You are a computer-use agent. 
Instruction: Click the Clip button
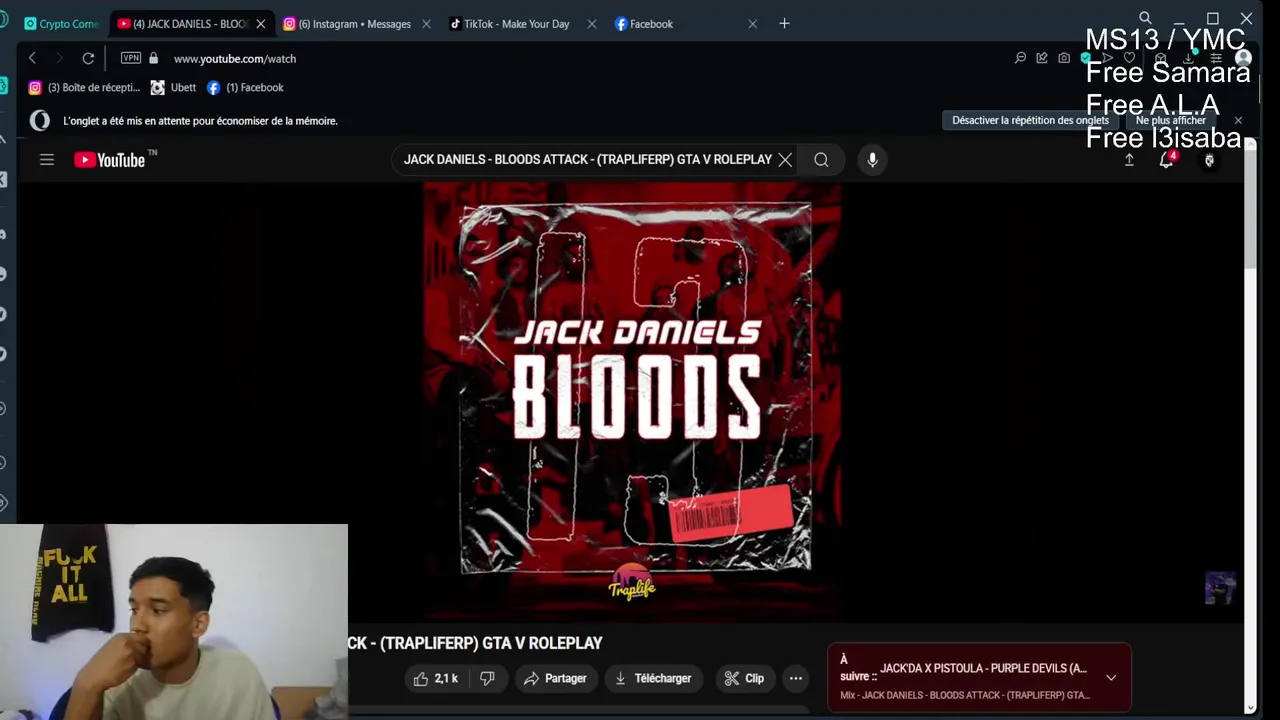click(x=744, y=678)
